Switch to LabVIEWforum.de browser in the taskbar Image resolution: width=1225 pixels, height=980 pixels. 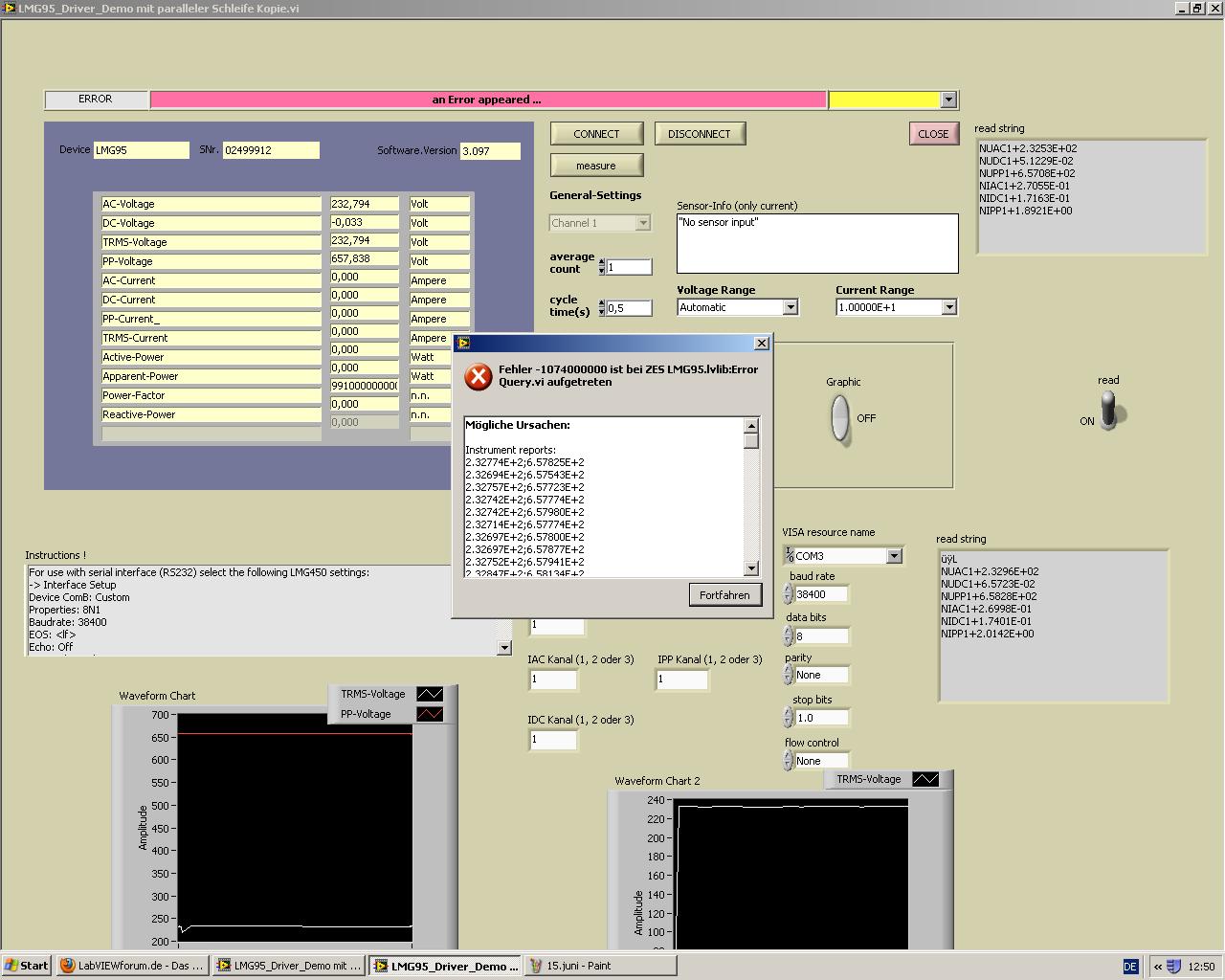(x=133, y=966)
